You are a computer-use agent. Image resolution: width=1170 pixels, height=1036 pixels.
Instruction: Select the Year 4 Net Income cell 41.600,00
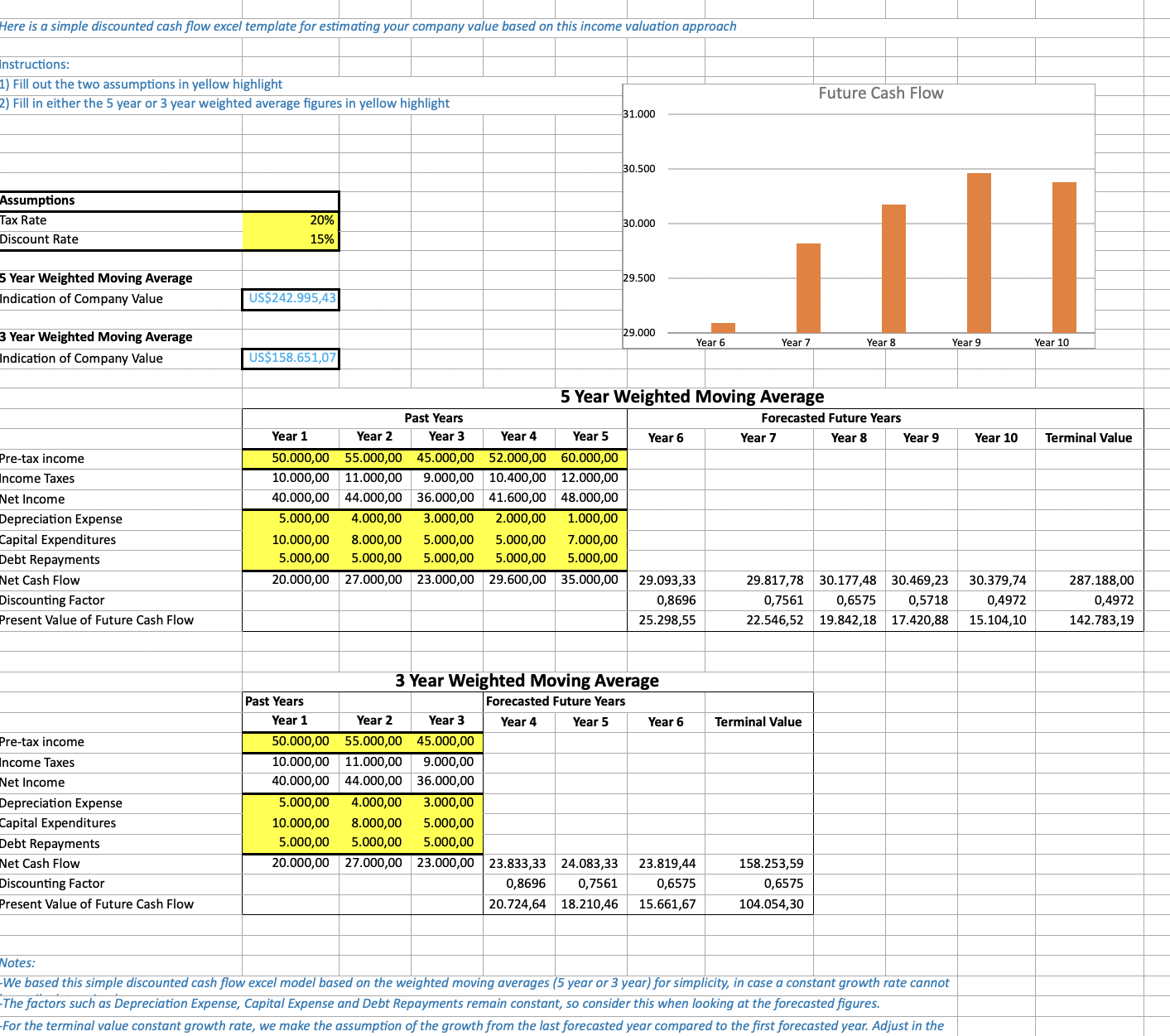coord(518,499)
